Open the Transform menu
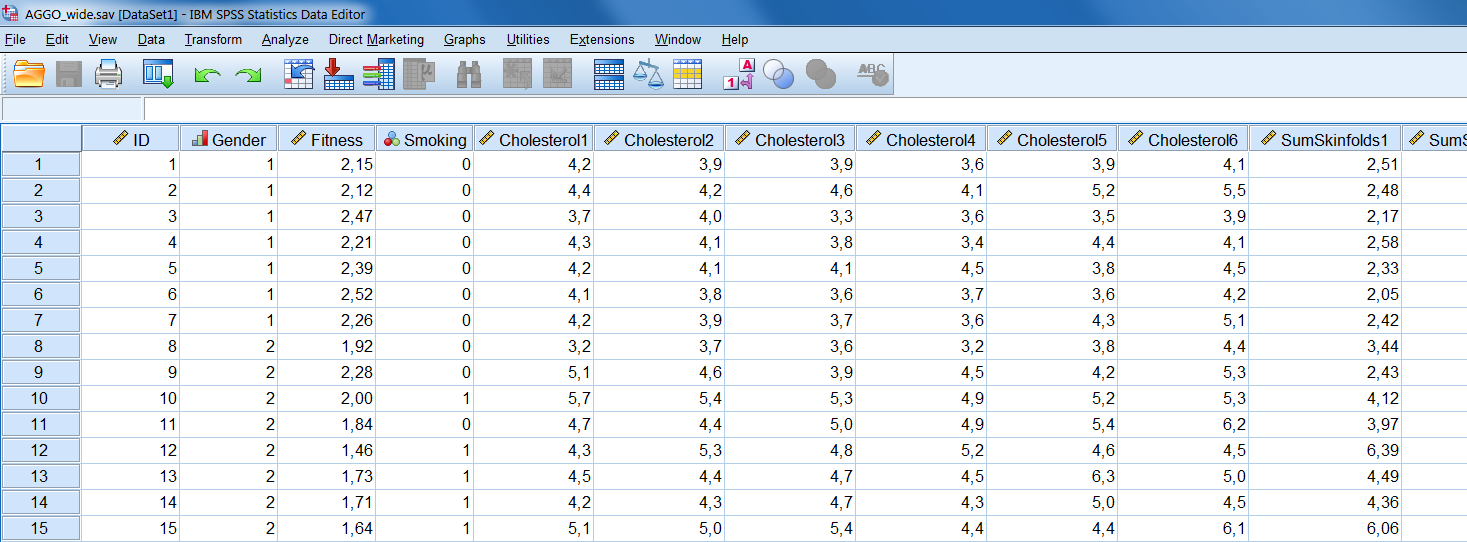Image resolution: width=1467 pixels, height=542 pixels. click(213, 39)
